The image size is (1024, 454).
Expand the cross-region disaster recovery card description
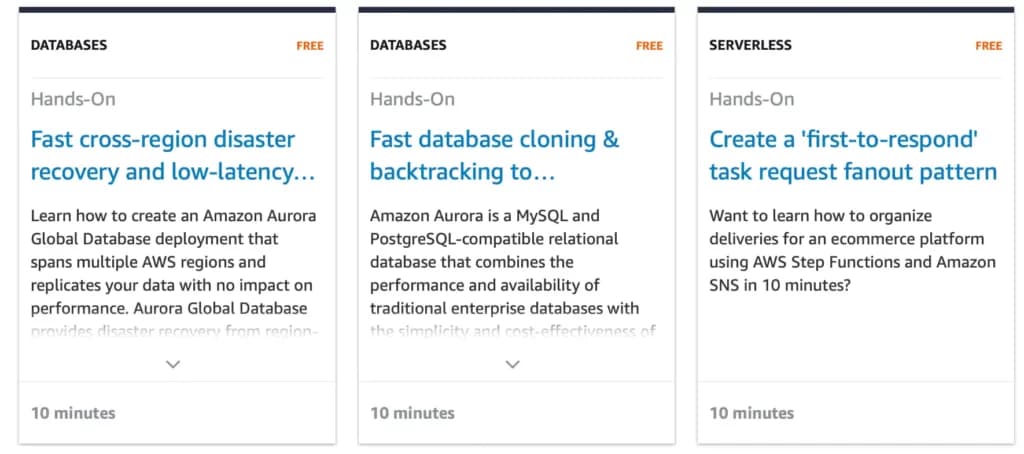point(173,364)
